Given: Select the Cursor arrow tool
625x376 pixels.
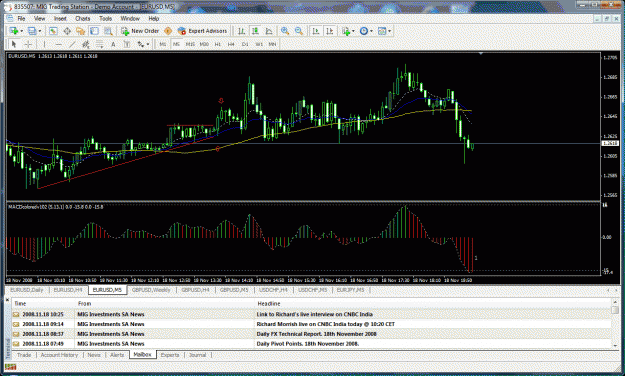Looking at the screenshot, I should pyautogui.click(x=14, y=44).
